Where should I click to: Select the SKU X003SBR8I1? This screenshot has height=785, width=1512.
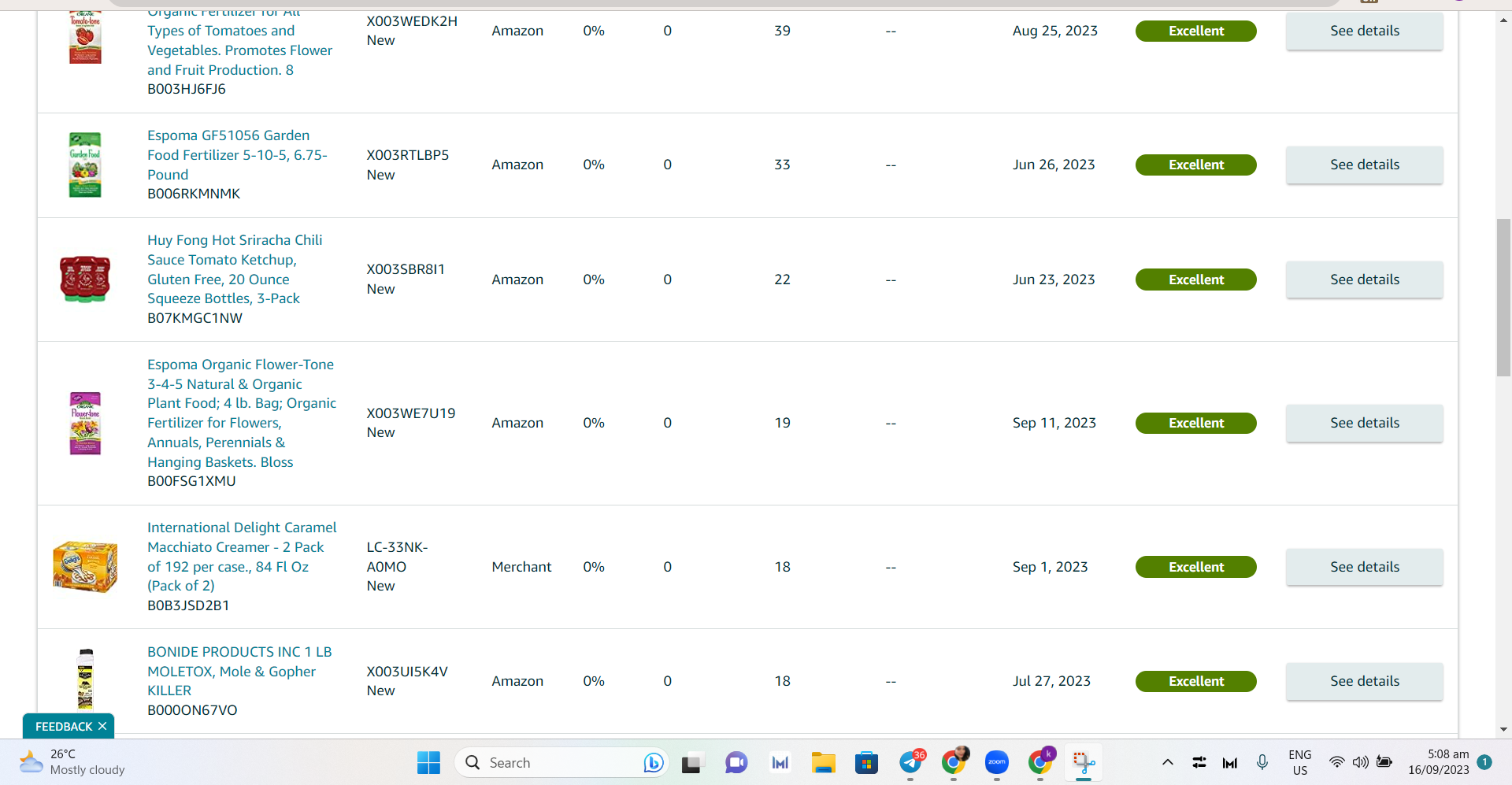[406, 269]
